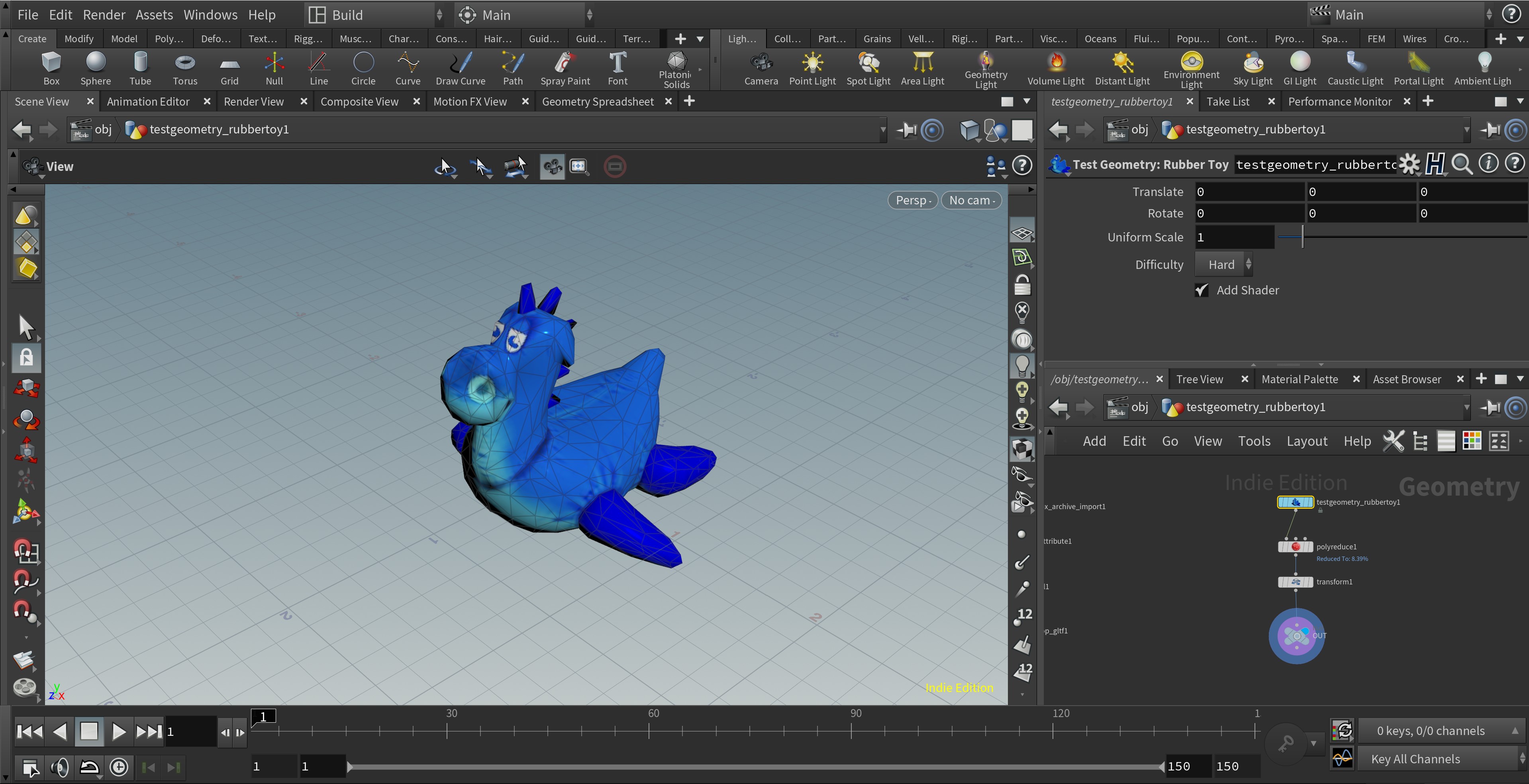Open parameter gear menu for Rubber Toy
This screenshot has height=784, width=1529.
click(x=1409, y=165)
